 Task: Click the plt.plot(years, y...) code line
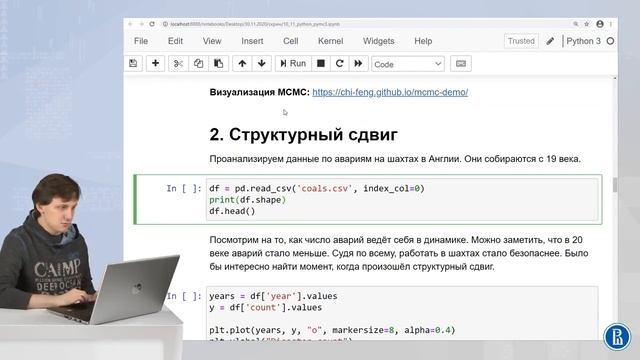tap(332, 330)
